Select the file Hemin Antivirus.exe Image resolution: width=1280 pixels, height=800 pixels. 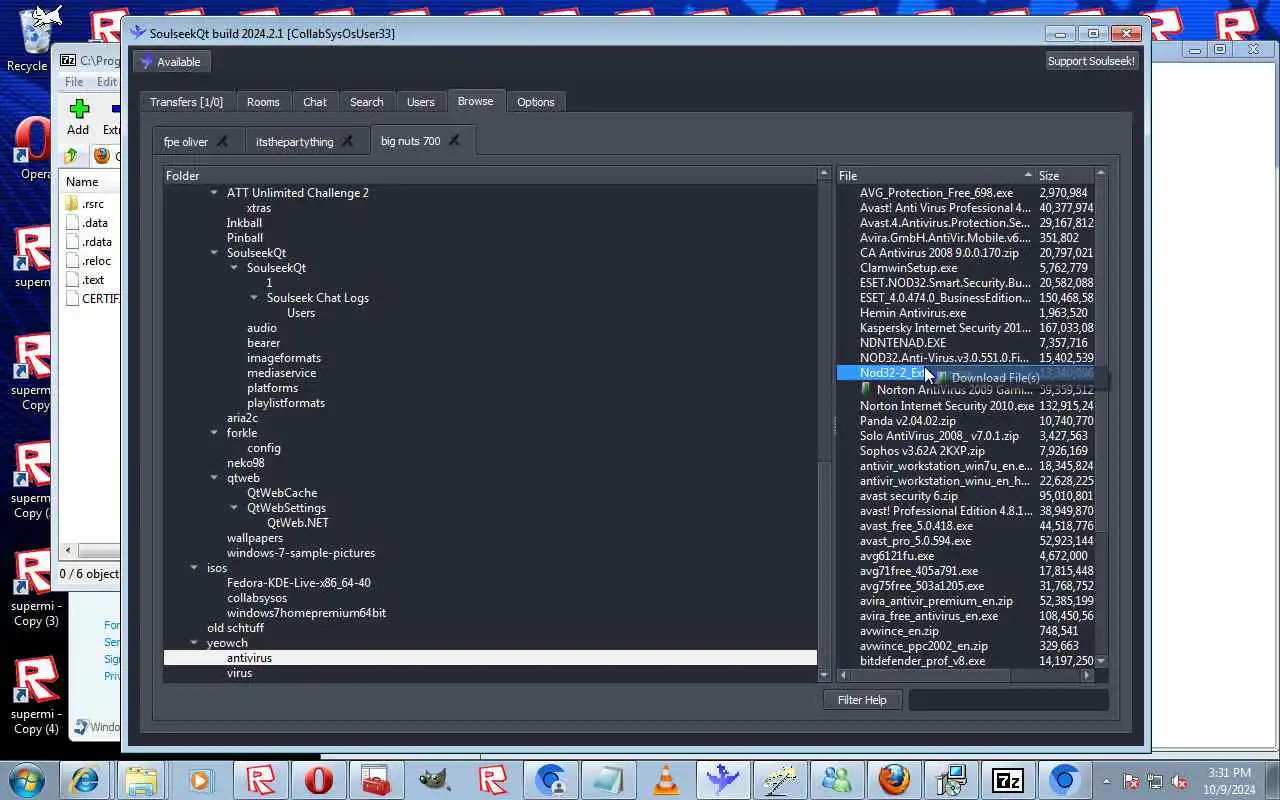tap(913, 313)
